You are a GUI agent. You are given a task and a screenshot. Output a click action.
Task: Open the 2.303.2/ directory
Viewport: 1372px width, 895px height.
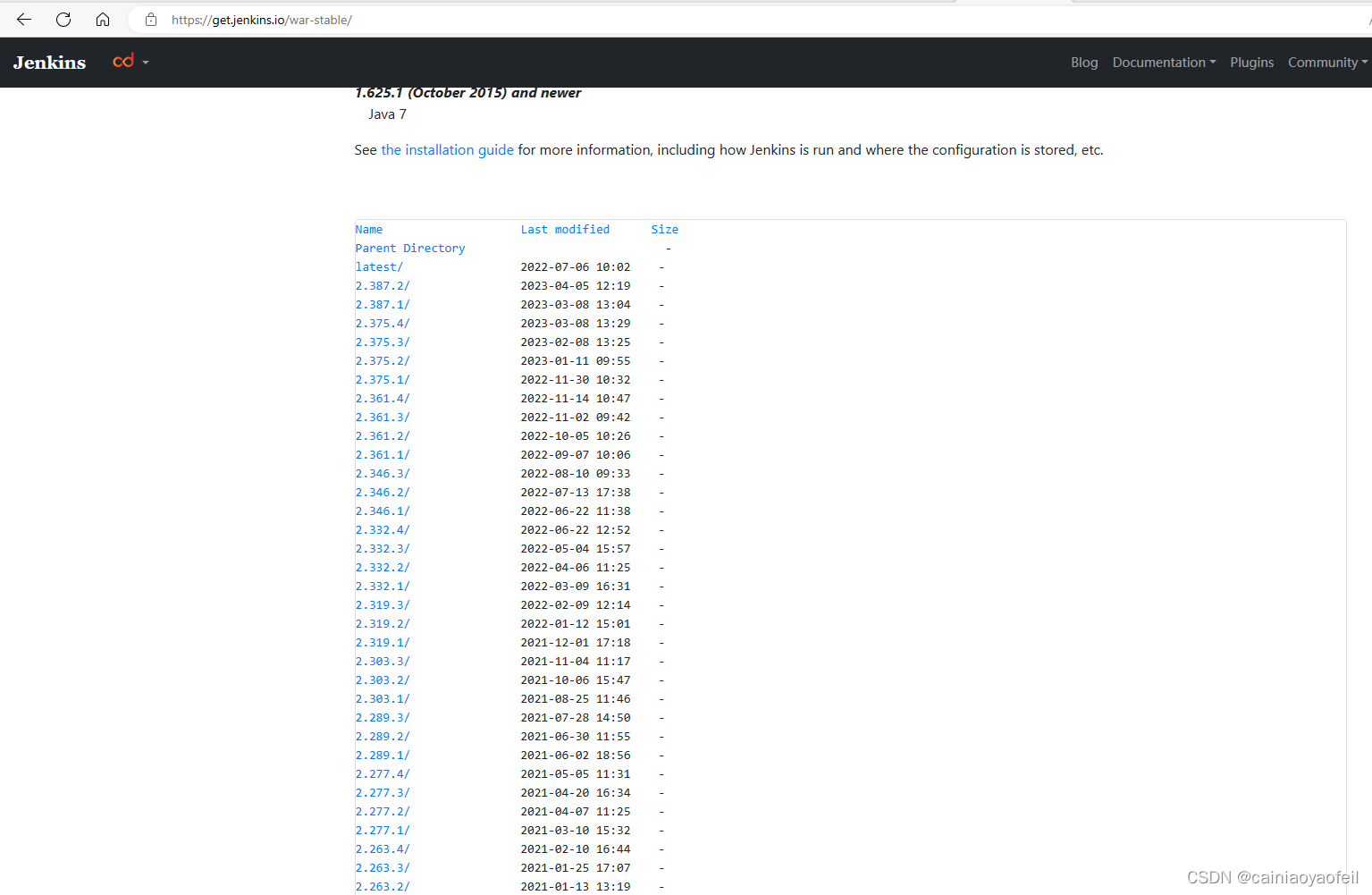coord(383,680)
